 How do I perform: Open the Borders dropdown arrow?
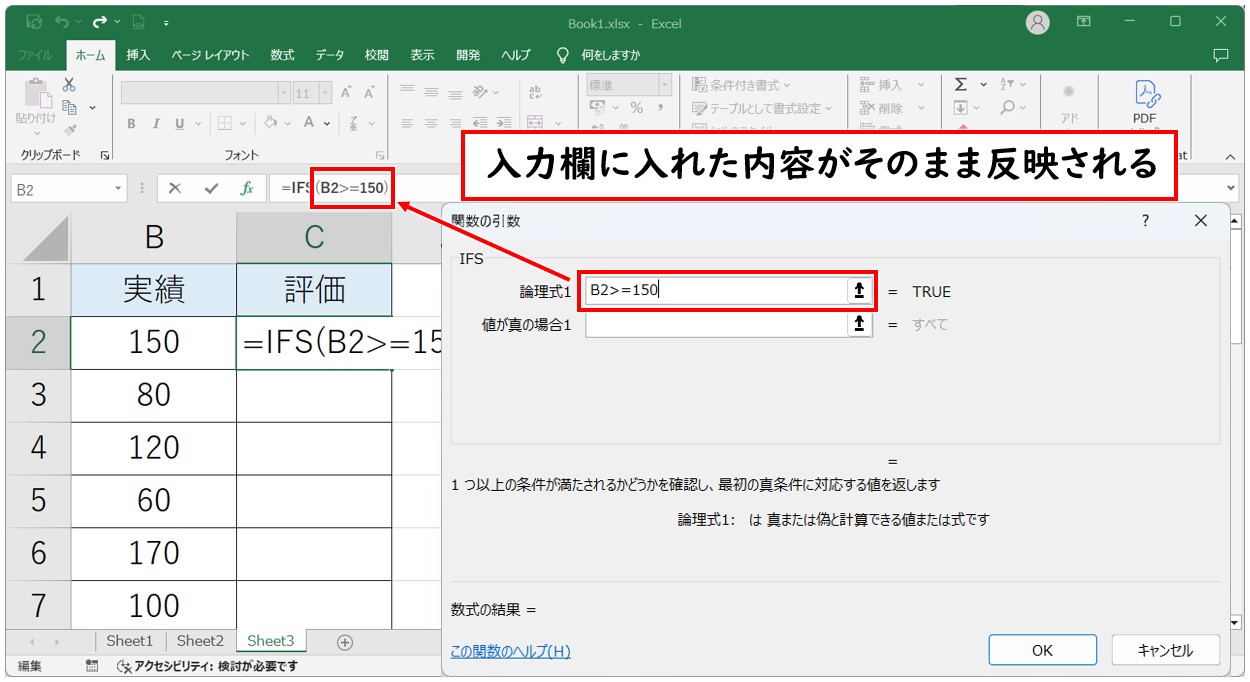point(244,124)
